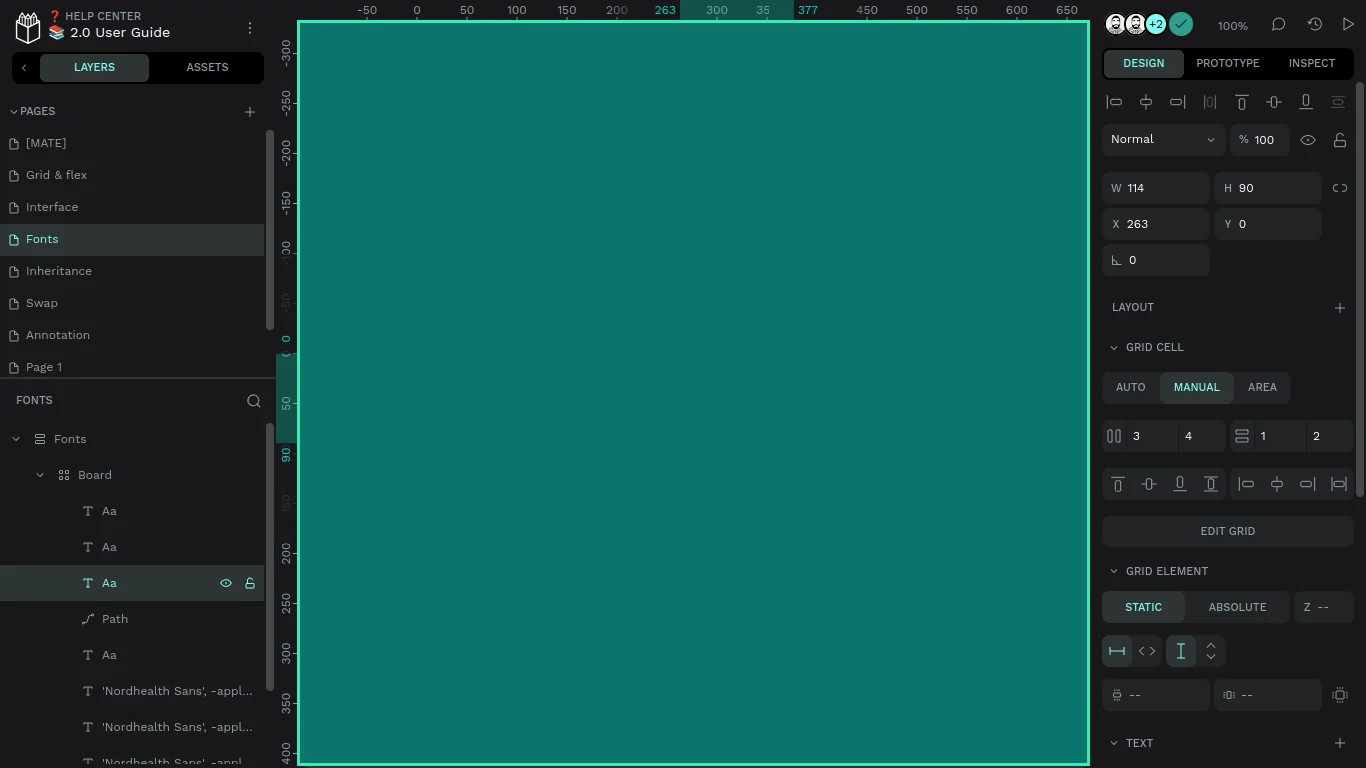This screenshot has height=768, width=1366.
Task: Open version history clock icon
Action: pyautogui.click(x=1314, y=25)
